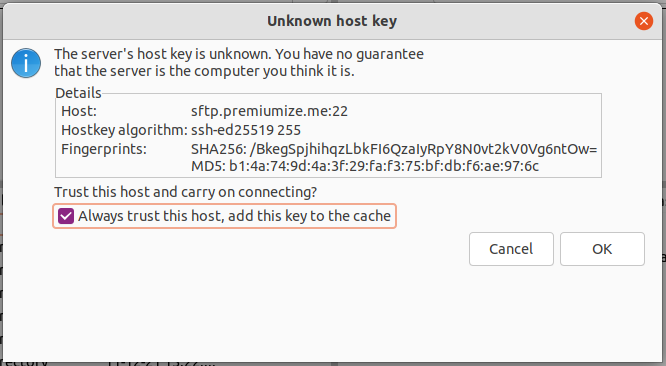666x366 pixels.
Task: Click the MD5 fingerprint string
Action: (365, 166)
